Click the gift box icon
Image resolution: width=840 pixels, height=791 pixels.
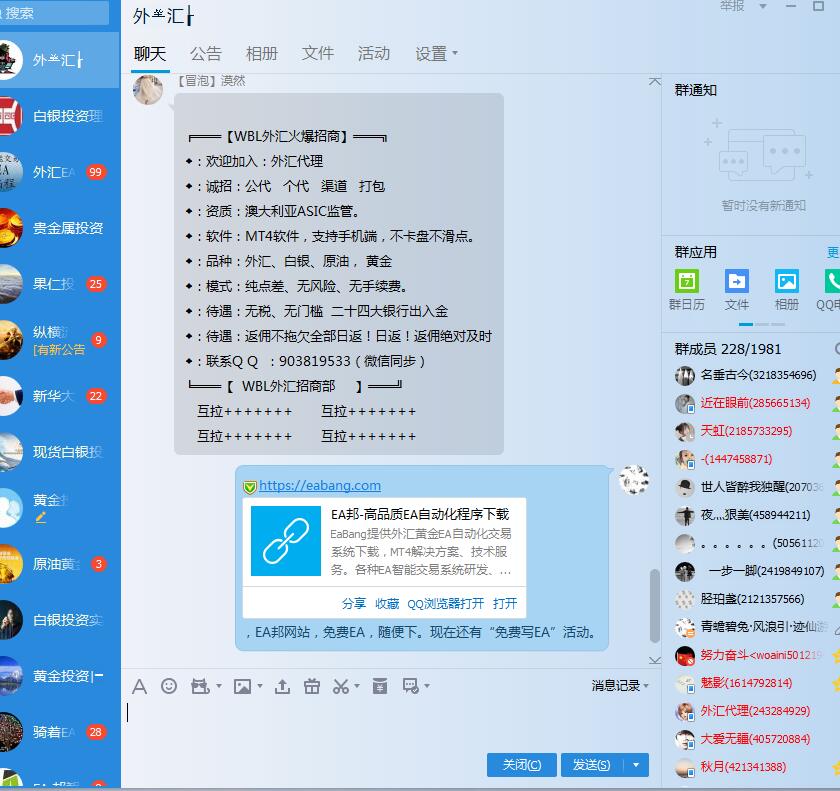point(312,686)
